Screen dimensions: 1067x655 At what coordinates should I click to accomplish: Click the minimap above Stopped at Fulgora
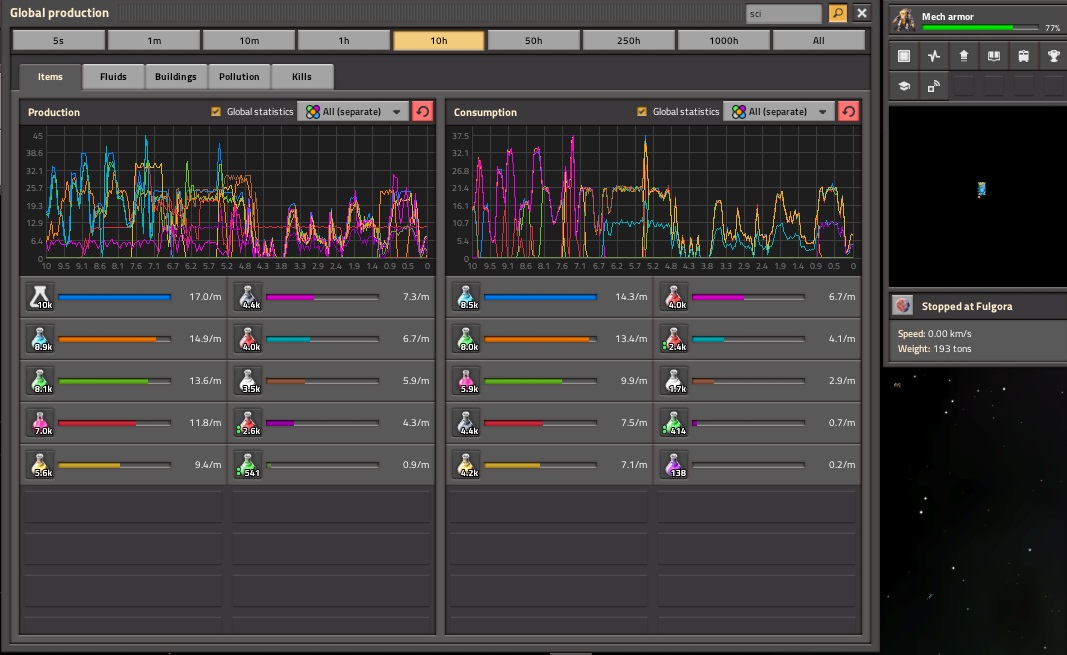pos(978,196)
